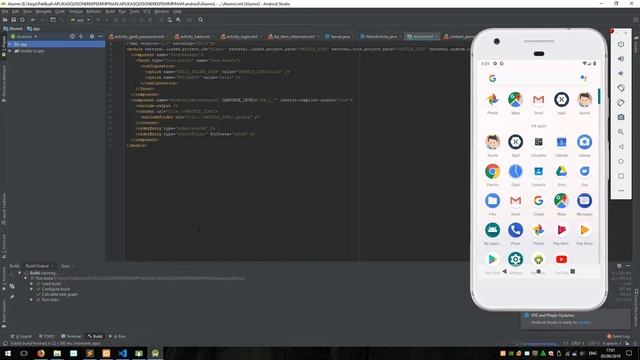Hide the Project panel with minus icon
This screenshot has width=640, height=360.
(101, 36)
